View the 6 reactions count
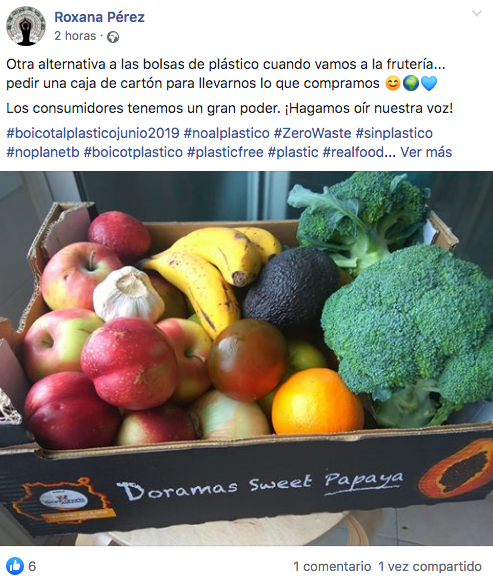The image size is (493, 583). click(32, 566)
